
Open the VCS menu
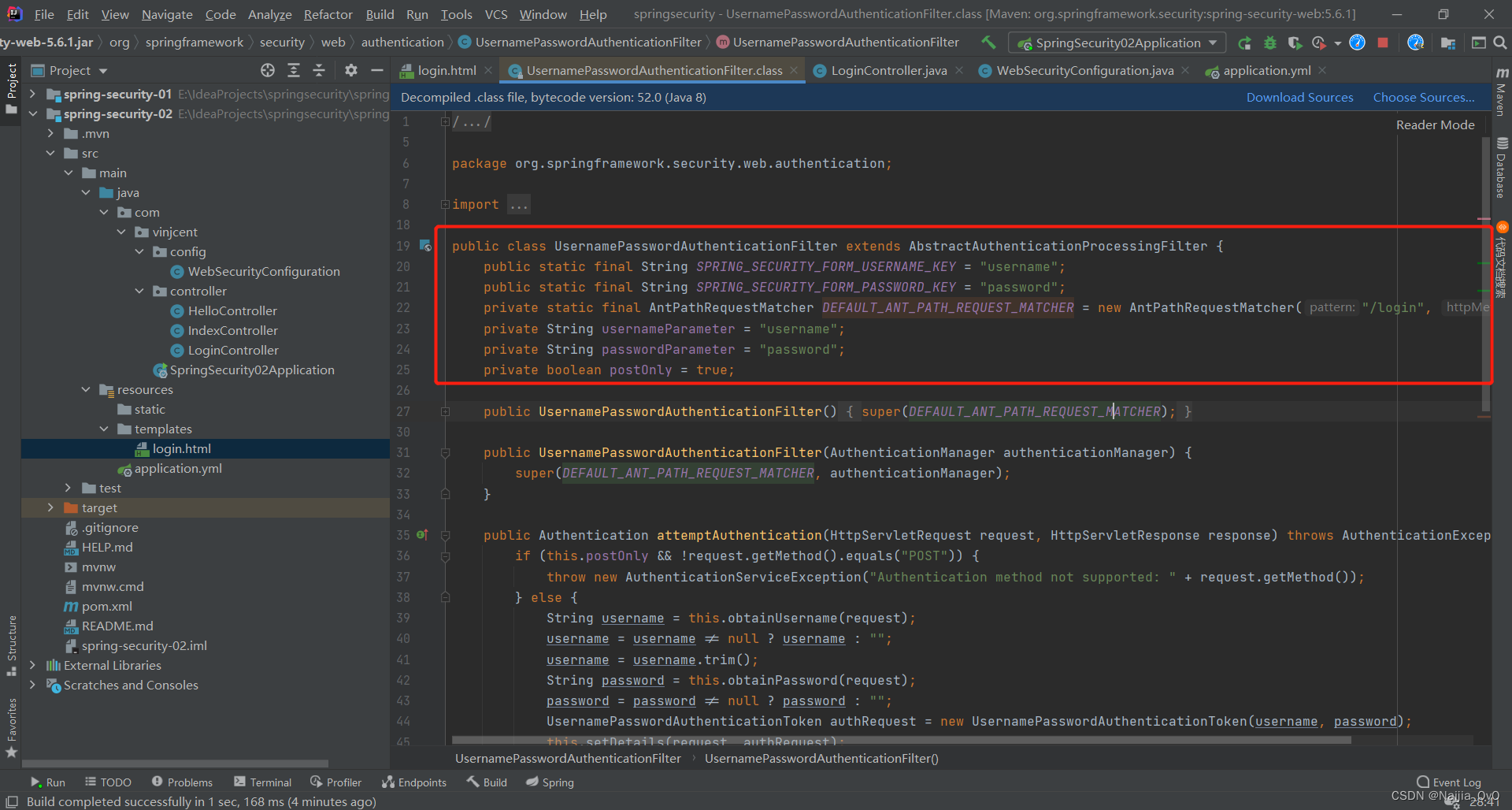pyautogui.click(x=496, y=14)
